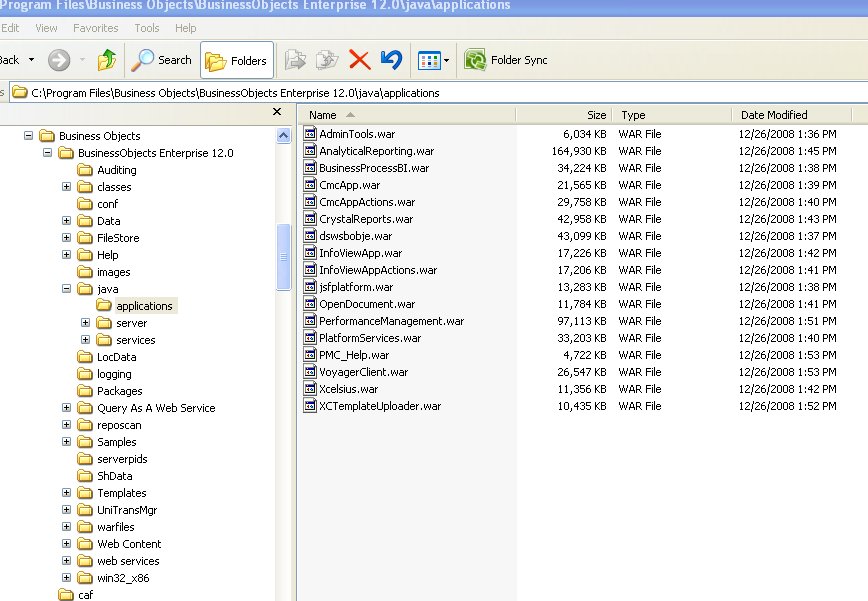
Task: Click the Copy To folder icon
Action: click(327, 60)
